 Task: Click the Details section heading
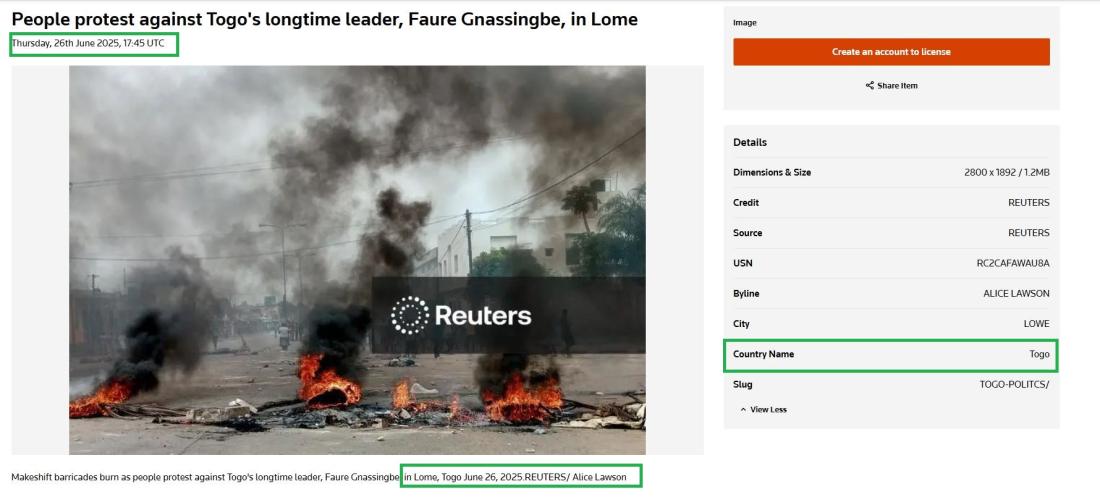[750, 142]
